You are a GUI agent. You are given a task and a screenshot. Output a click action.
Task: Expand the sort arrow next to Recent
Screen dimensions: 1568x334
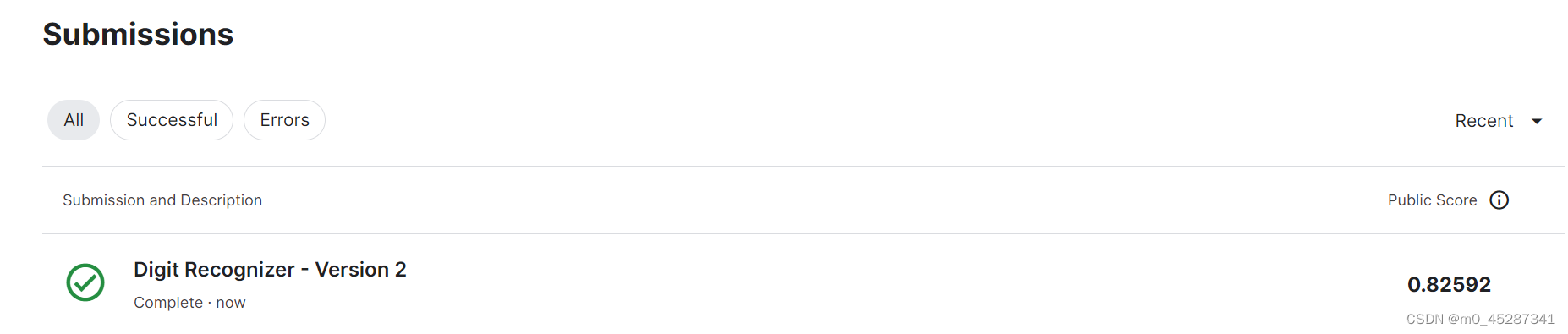[x=1537, y=122]
